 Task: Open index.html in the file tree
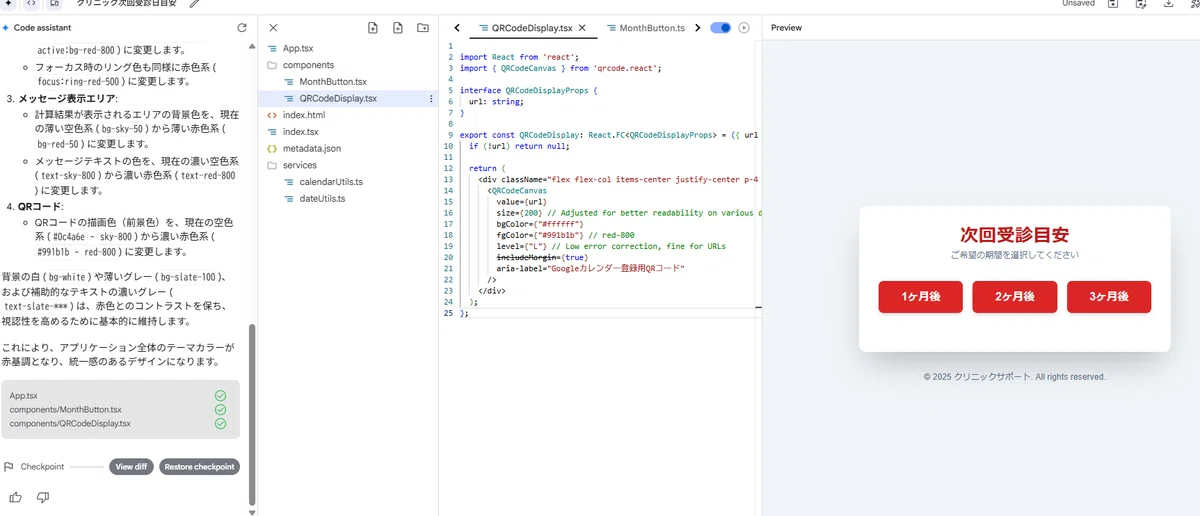click(304, 115)
